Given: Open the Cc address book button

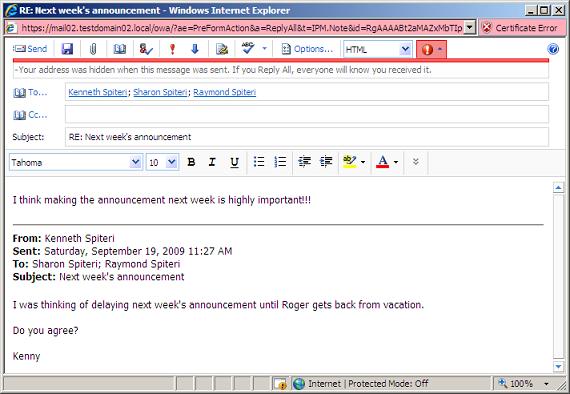Looking at the screenshot, I should (x=30, y=115).
